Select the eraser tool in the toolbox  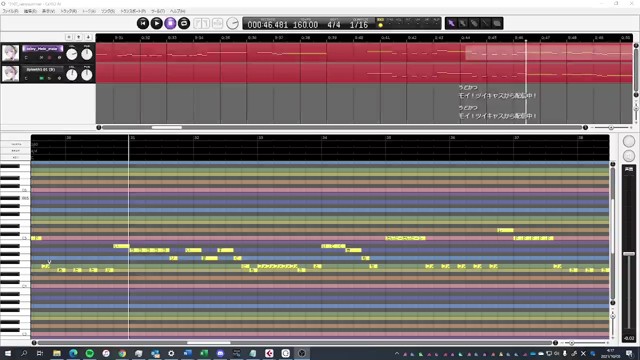point(474,23)
